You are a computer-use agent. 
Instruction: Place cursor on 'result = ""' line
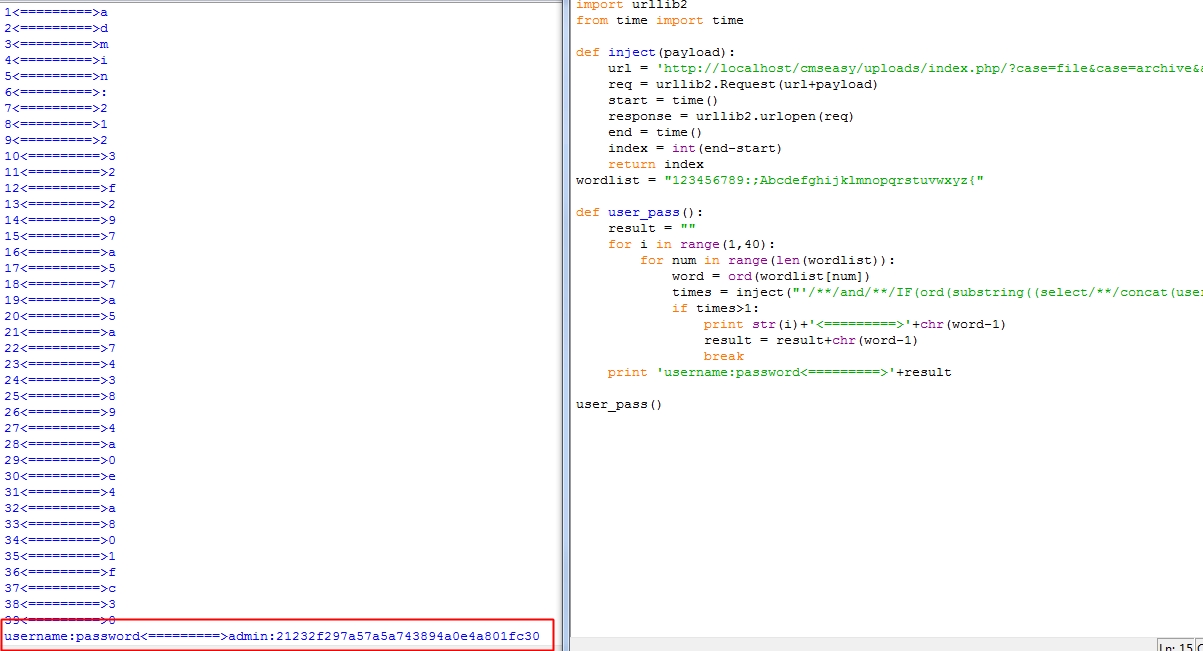[651, 228]
